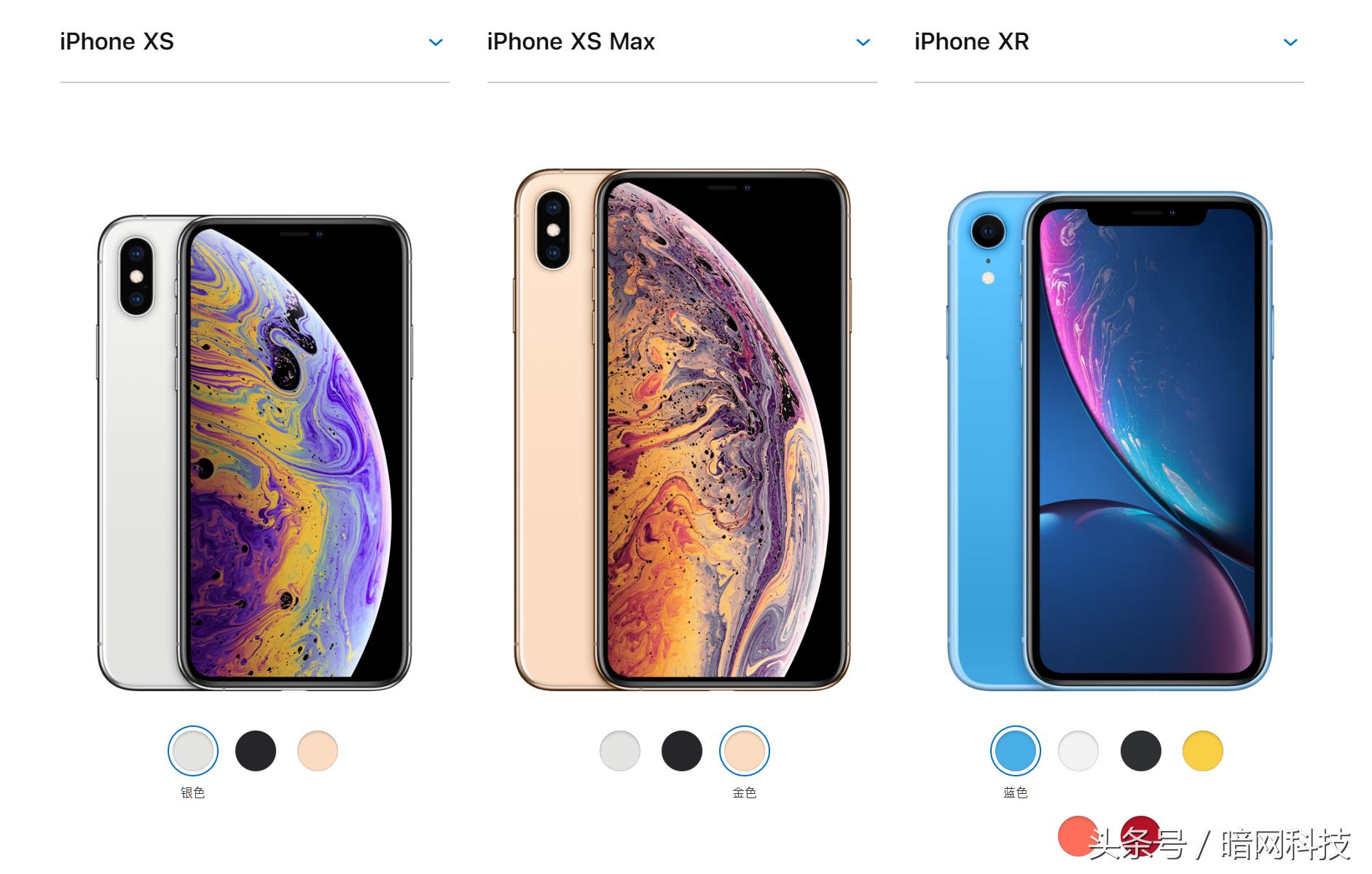Select space gray color for iPhone XS Max
1372x874 pixels.
[682, 751]
